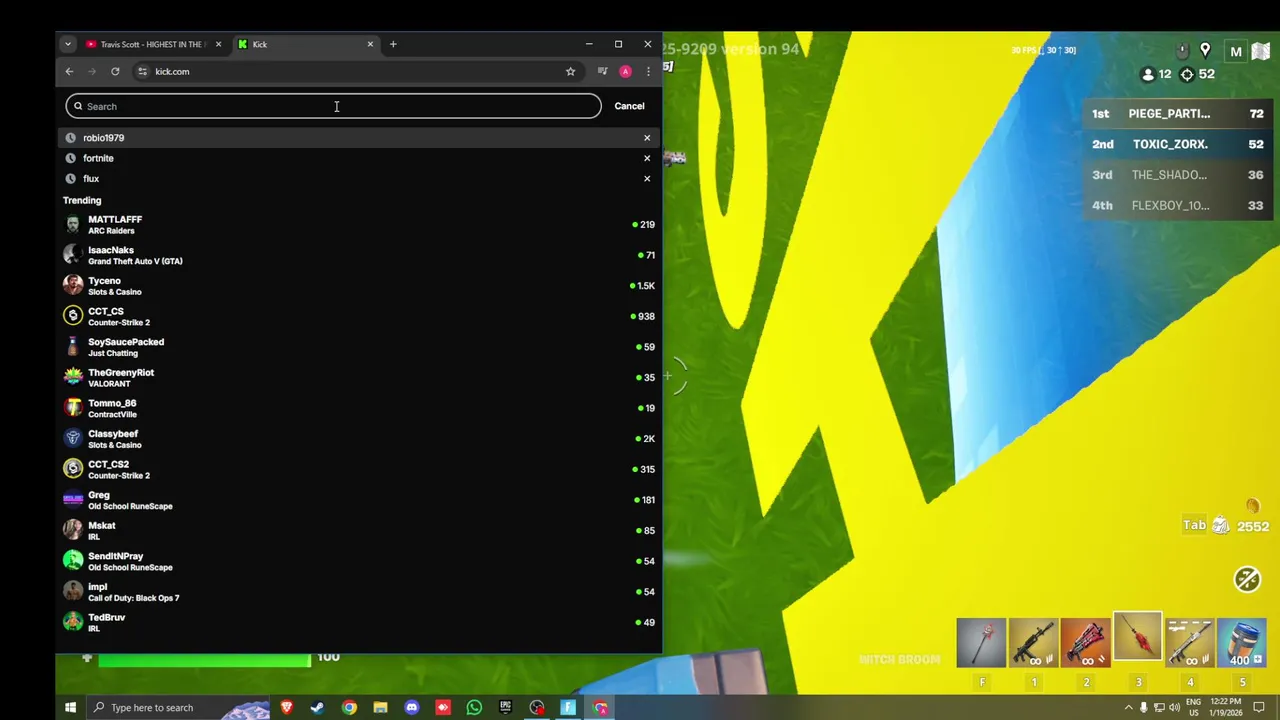Click the Kick search input field
The height and width of the screenshot is (720, 1280).
point(333,106)
